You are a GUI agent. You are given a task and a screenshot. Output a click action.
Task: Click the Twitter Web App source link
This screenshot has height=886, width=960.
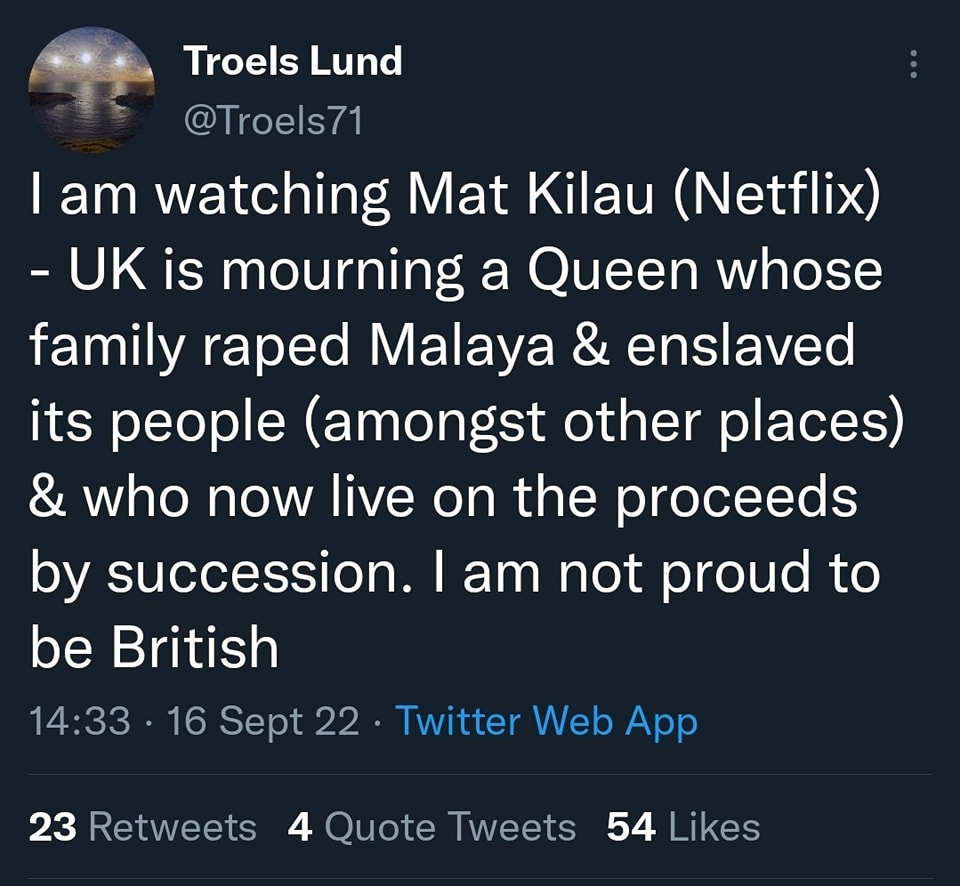(546, 720)
